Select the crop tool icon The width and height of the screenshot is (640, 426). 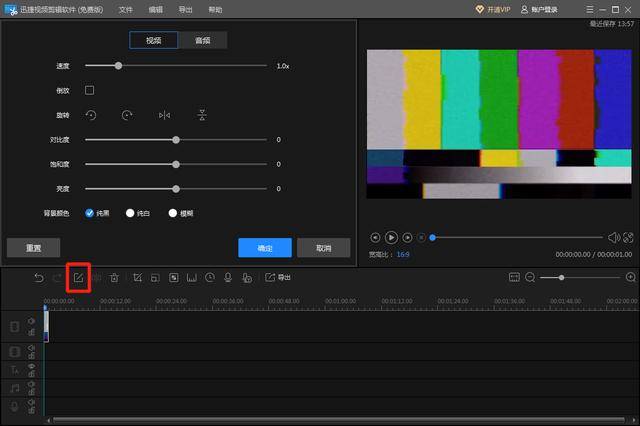tap(138, 278)
